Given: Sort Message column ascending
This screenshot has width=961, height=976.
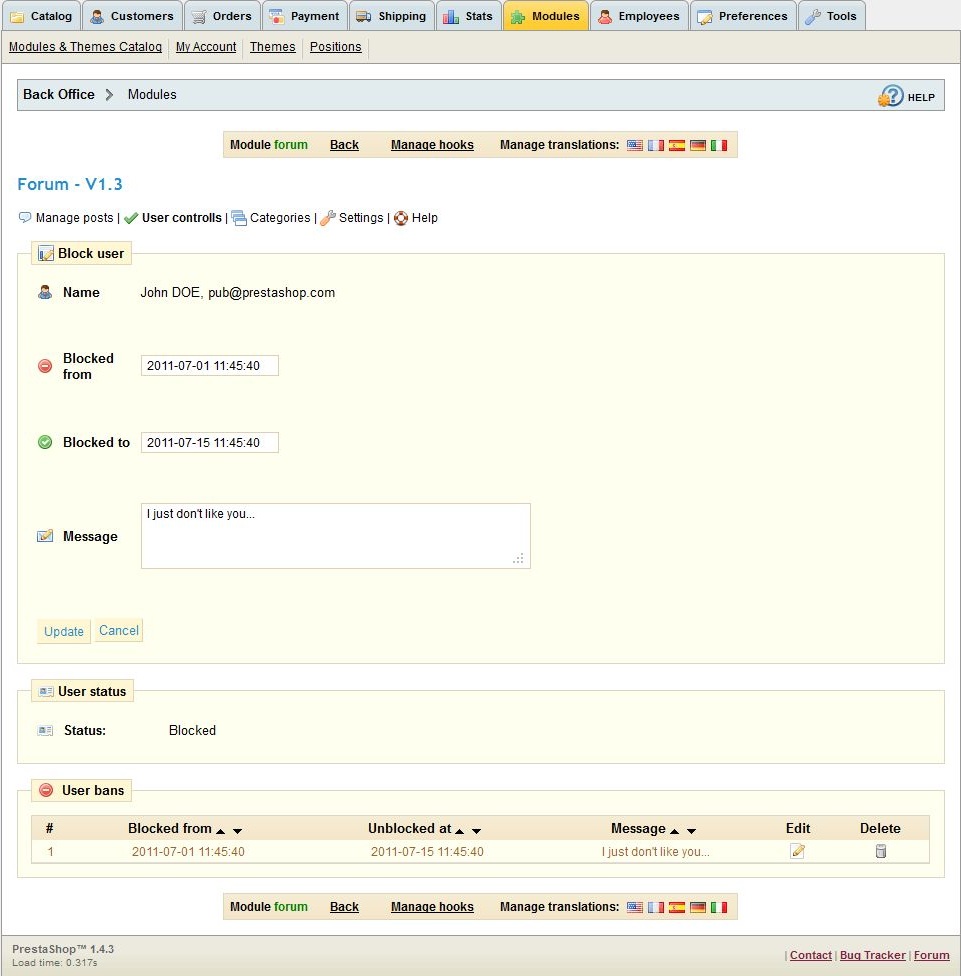Looking at the screenshot, I should [x=675, y=831].
